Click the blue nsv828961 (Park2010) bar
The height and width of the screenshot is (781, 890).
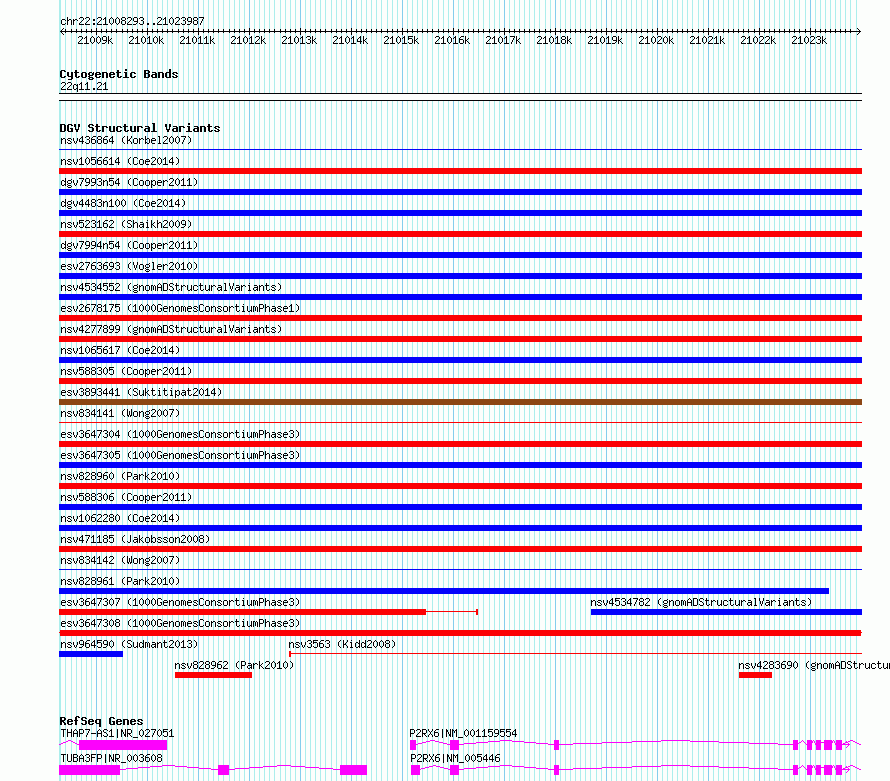(444, 591)
